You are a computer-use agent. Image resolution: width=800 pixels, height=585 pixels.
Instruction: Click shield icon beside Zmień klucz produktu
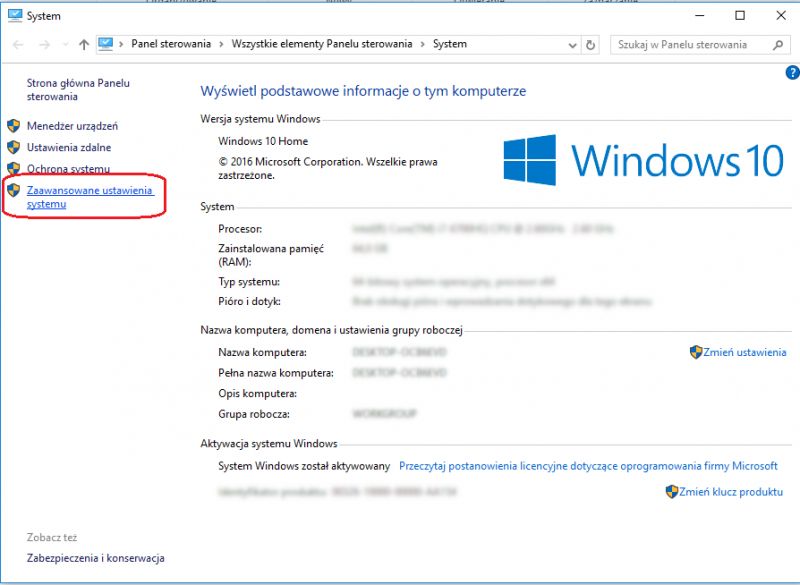click(672, 492)
